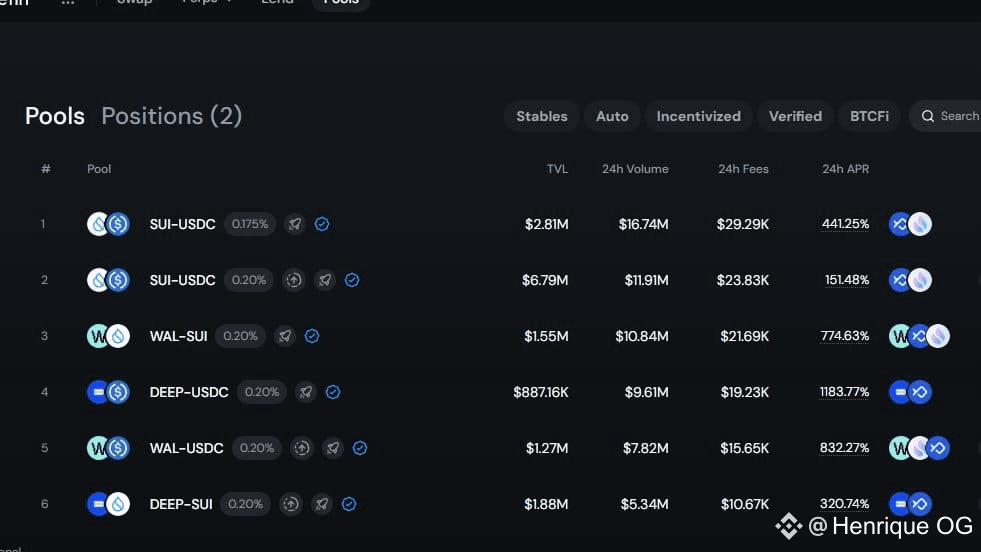Click verified badge on WAL-USDC row
The width and height of the screenshot is (981, 552).
tap(360, 448)
